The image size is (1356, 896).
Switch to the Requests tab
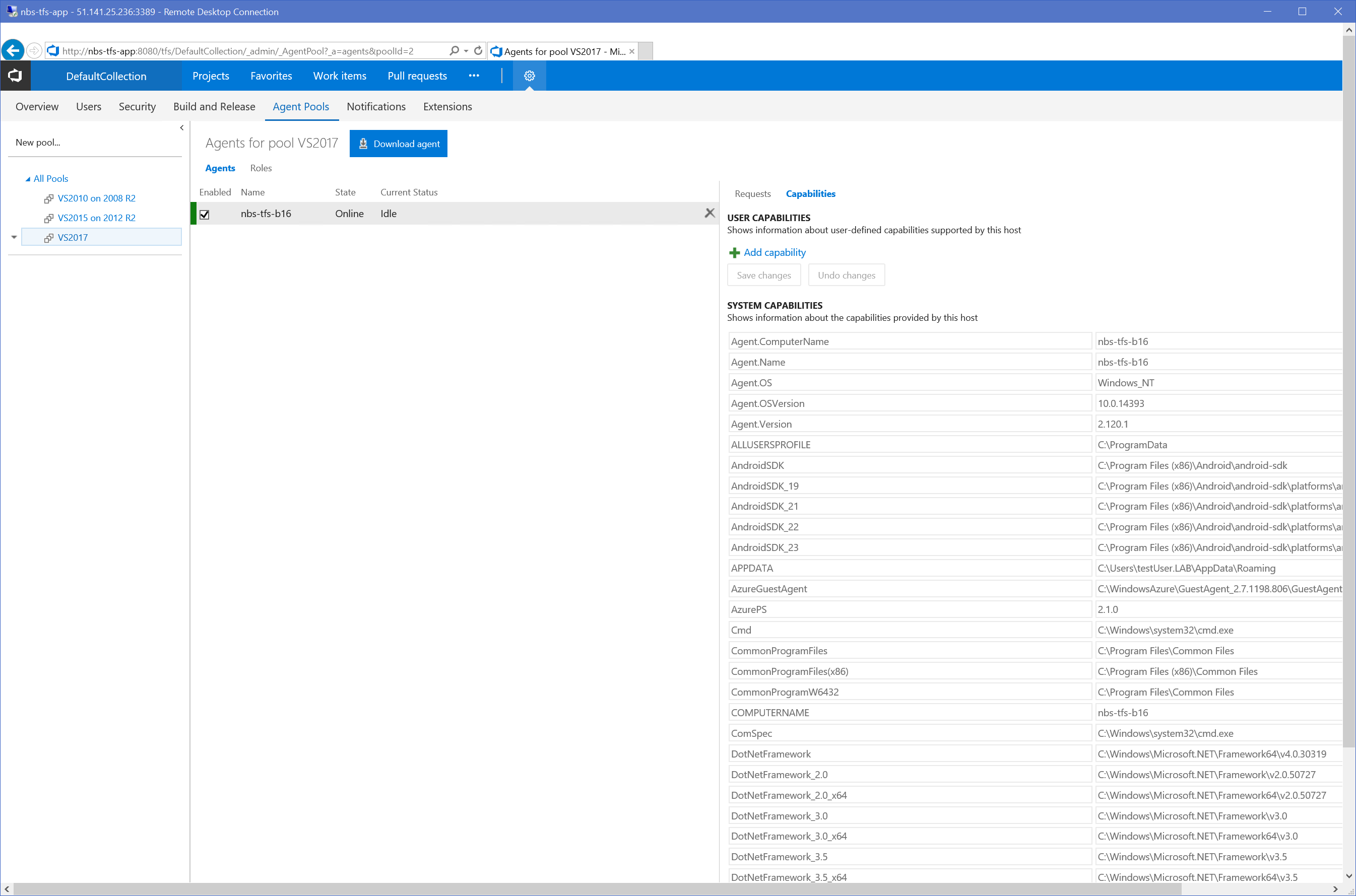pyautogui.click(x=753, y=194)
